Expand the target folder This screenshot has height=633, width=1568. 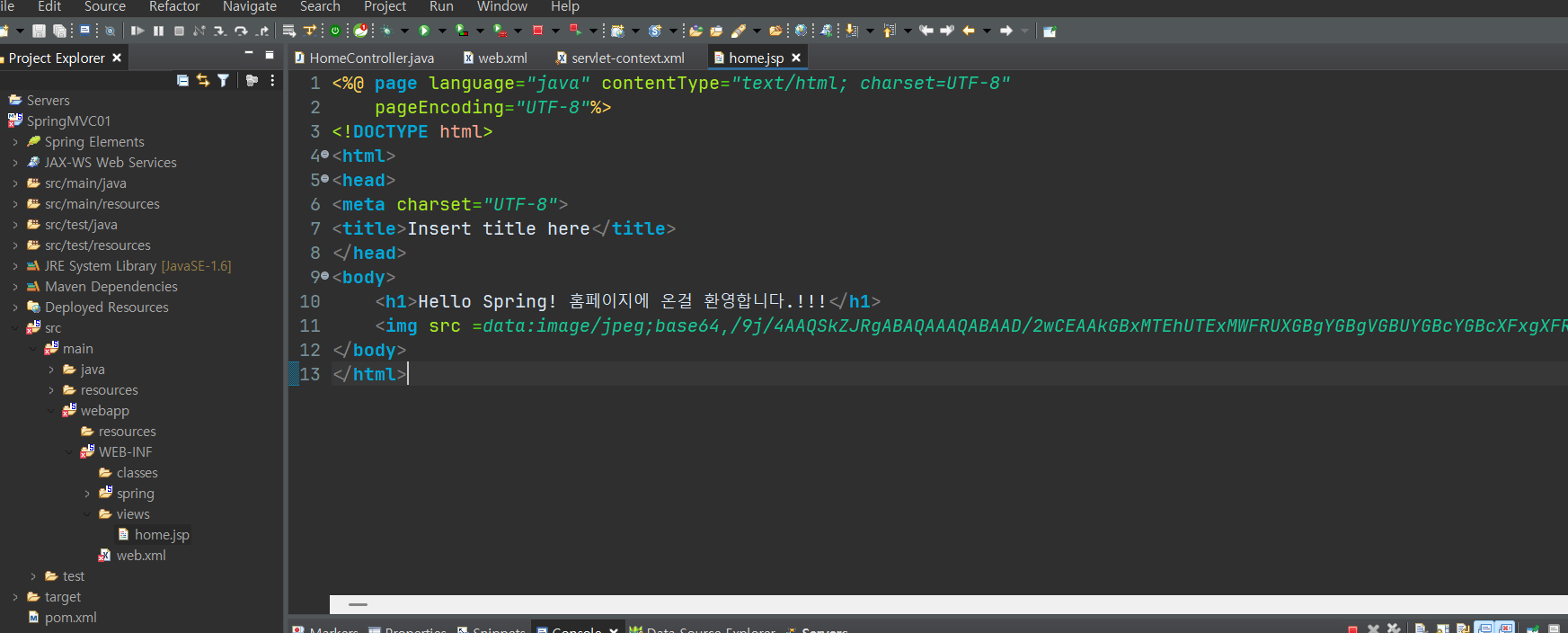point(15,597)
